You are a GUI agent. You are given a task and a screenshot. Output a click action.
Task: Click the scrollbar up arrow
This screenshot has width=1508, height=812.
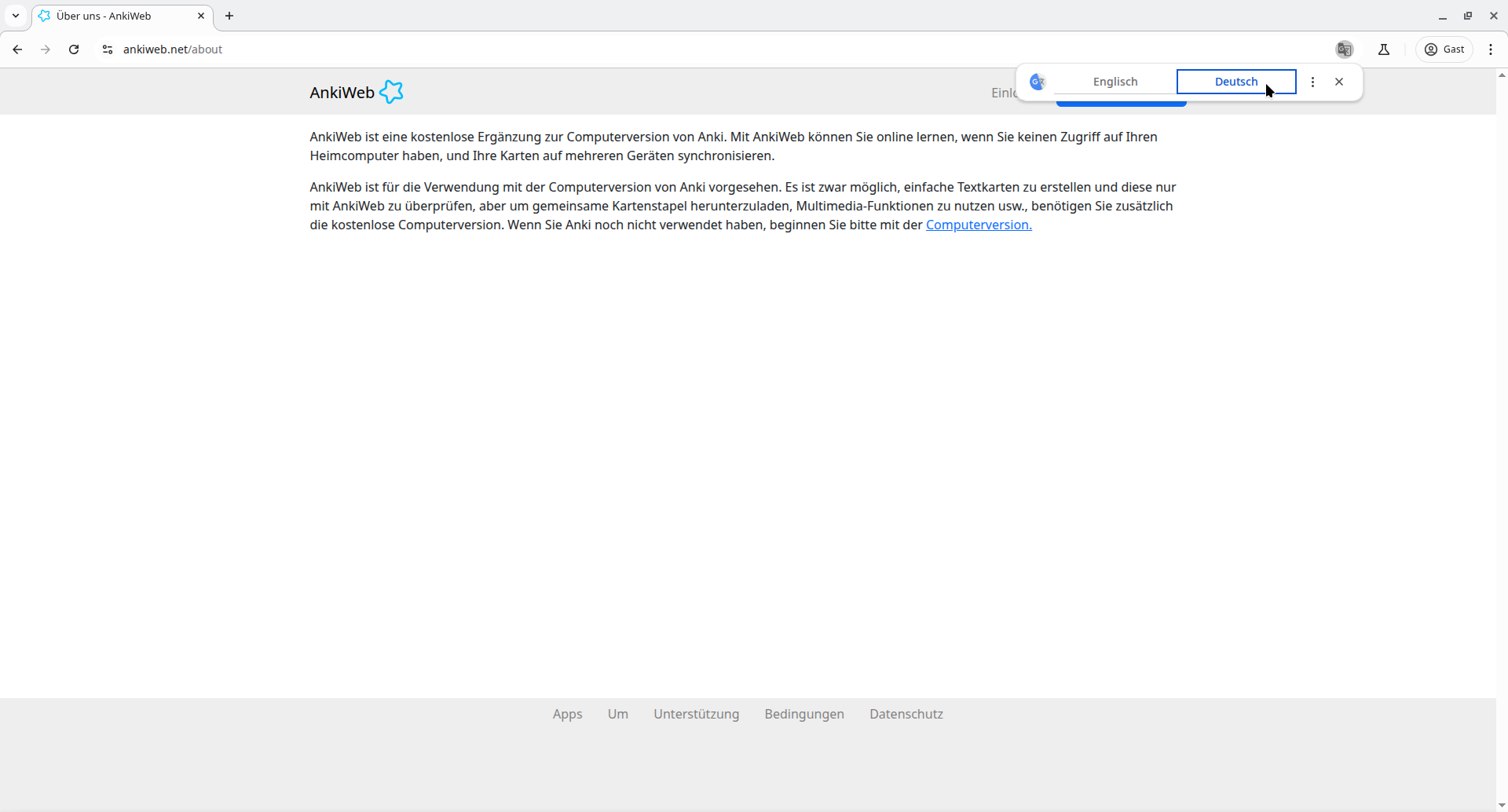pos(1502,75)
